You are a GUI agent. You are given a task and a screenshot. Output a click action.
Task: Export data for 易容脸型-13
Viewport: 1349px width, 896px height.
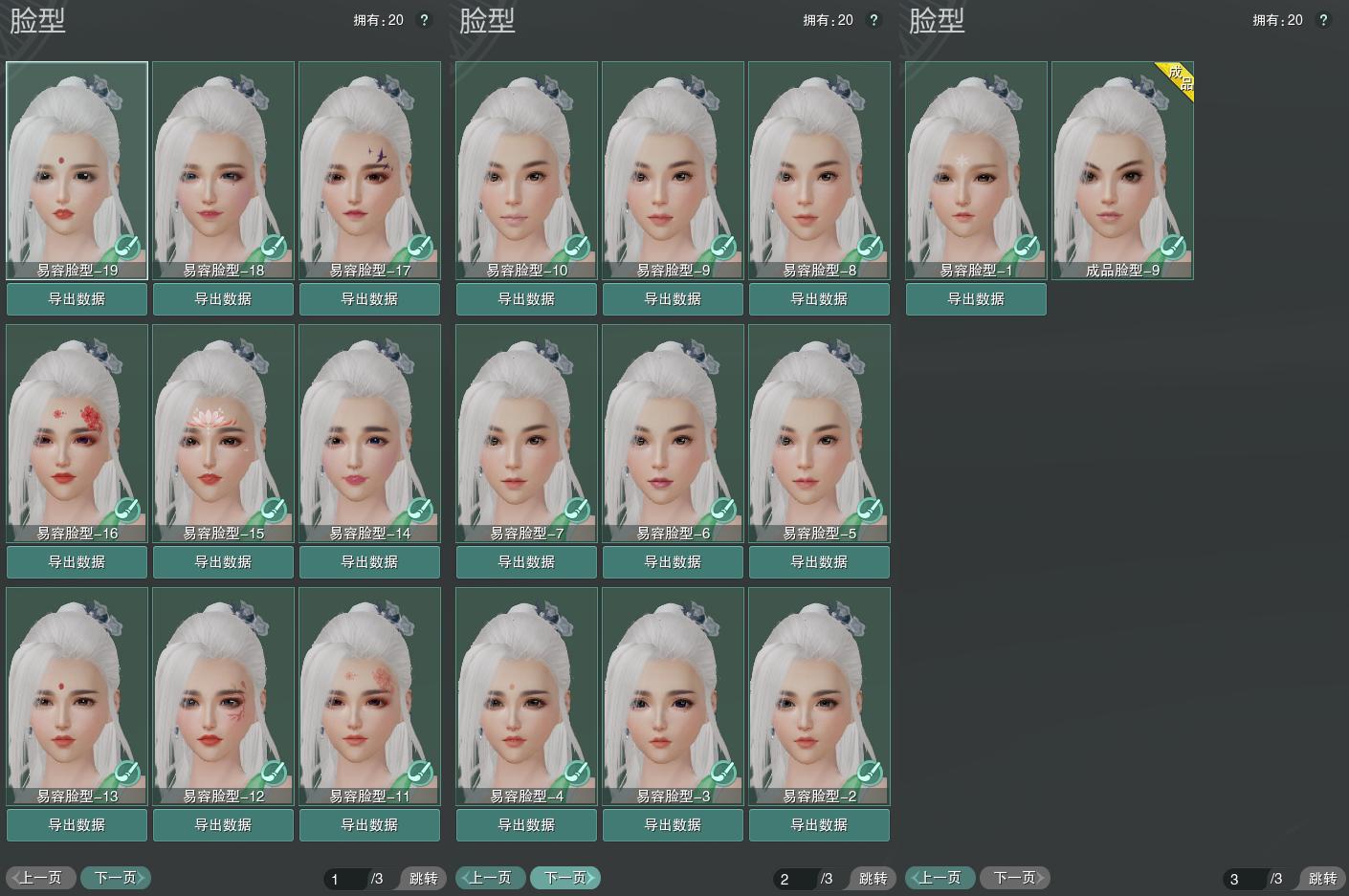coord(77,825)
